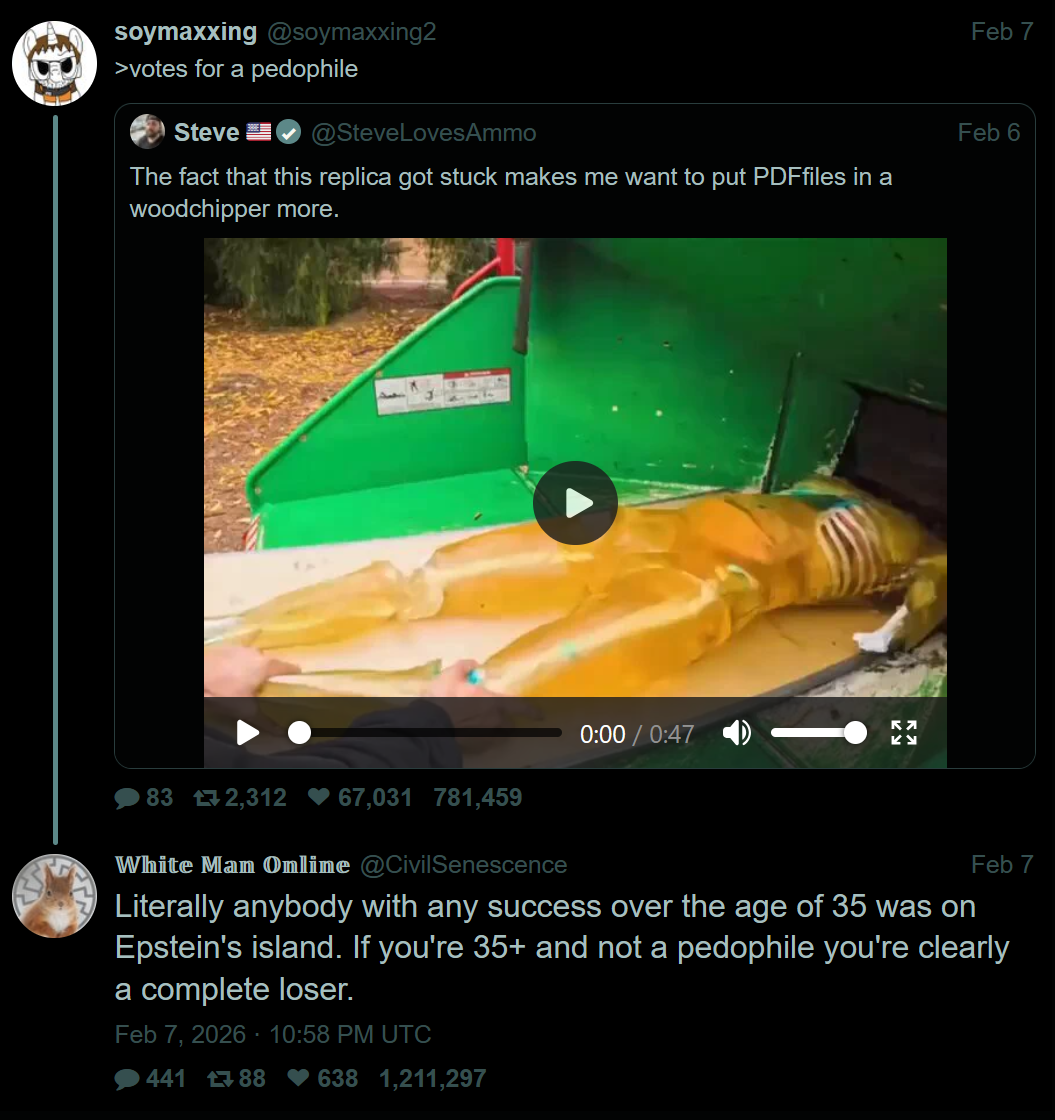Open the soymaxxing profile avatar

click(54, 63)
